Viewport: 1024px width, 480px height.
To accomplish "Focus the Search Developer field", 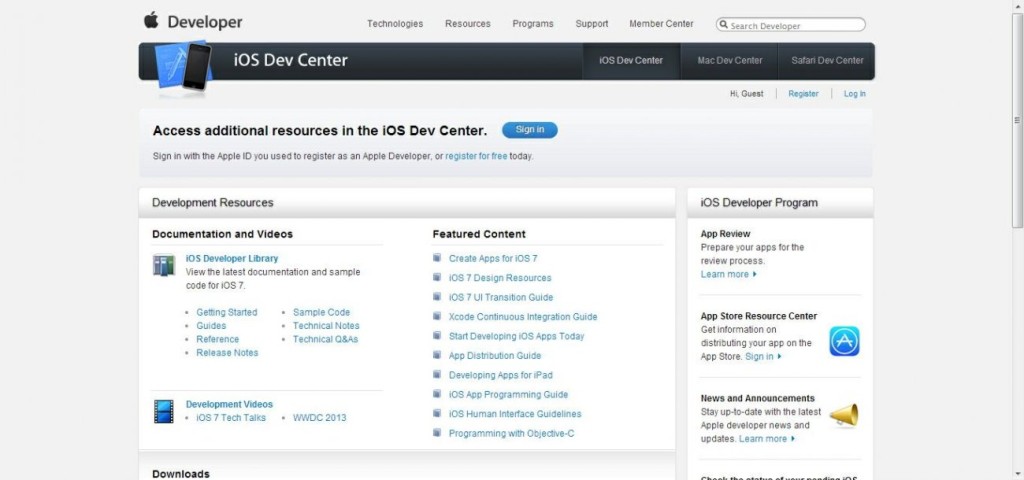I will (x=795, y=25).
